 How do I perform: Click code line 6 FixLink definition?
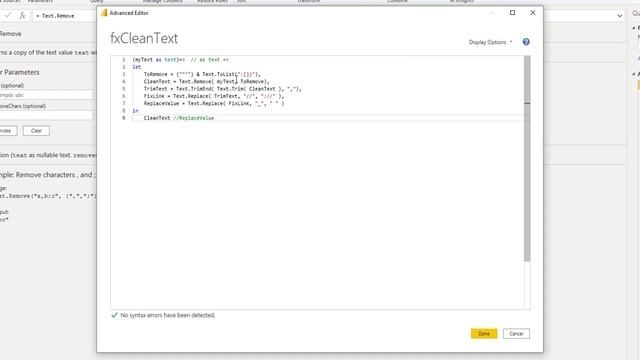pyautogui.click(x=213, y=96)
